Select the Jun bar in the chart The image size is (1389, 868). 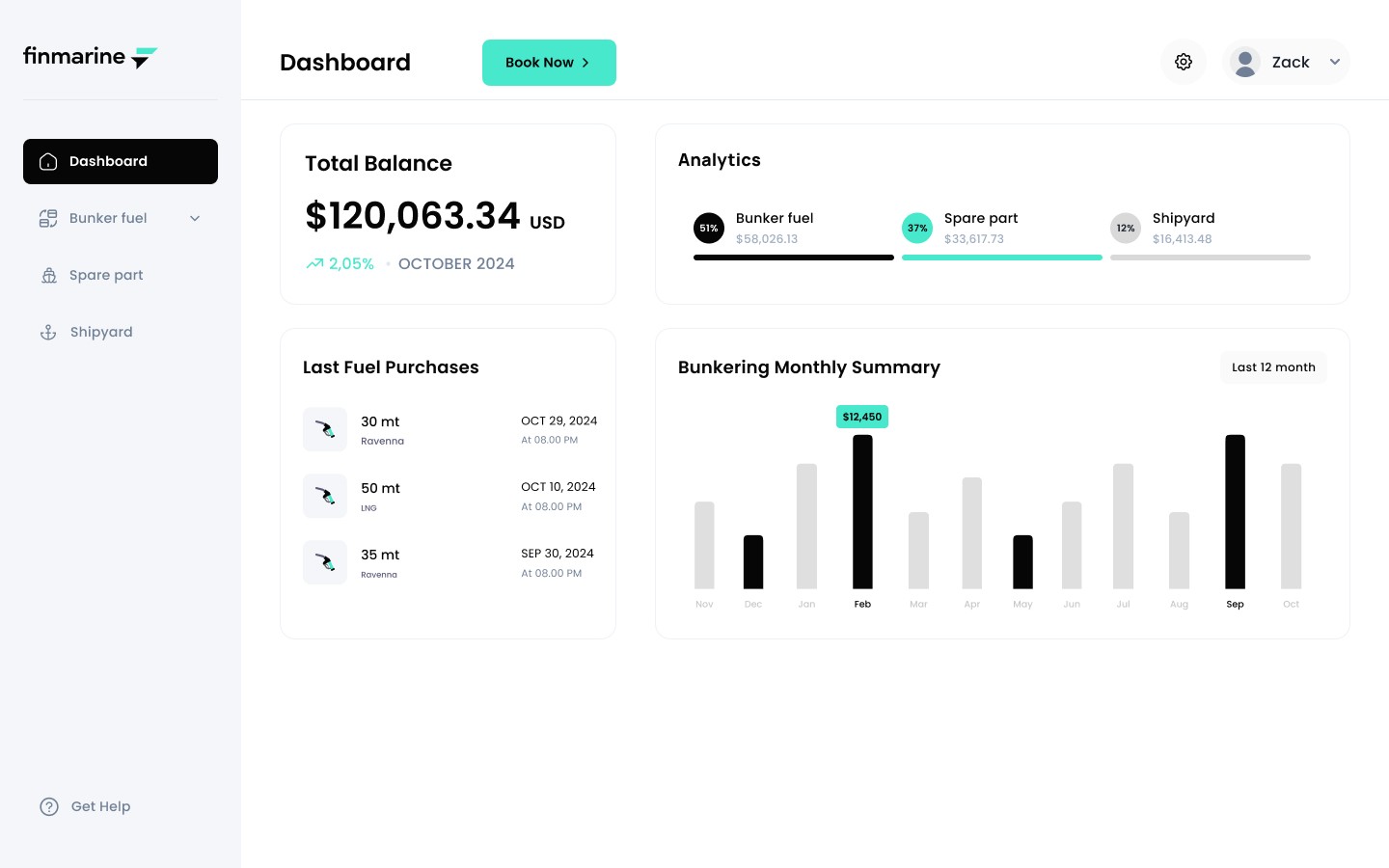tap(1072, 545)
